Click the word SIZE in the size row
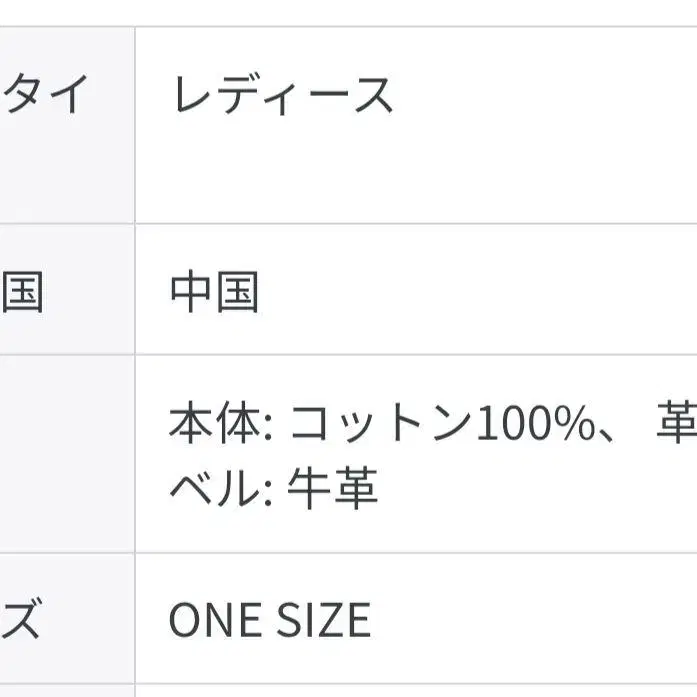Screen dimensions: 697x697 click(x=324, y=620)
